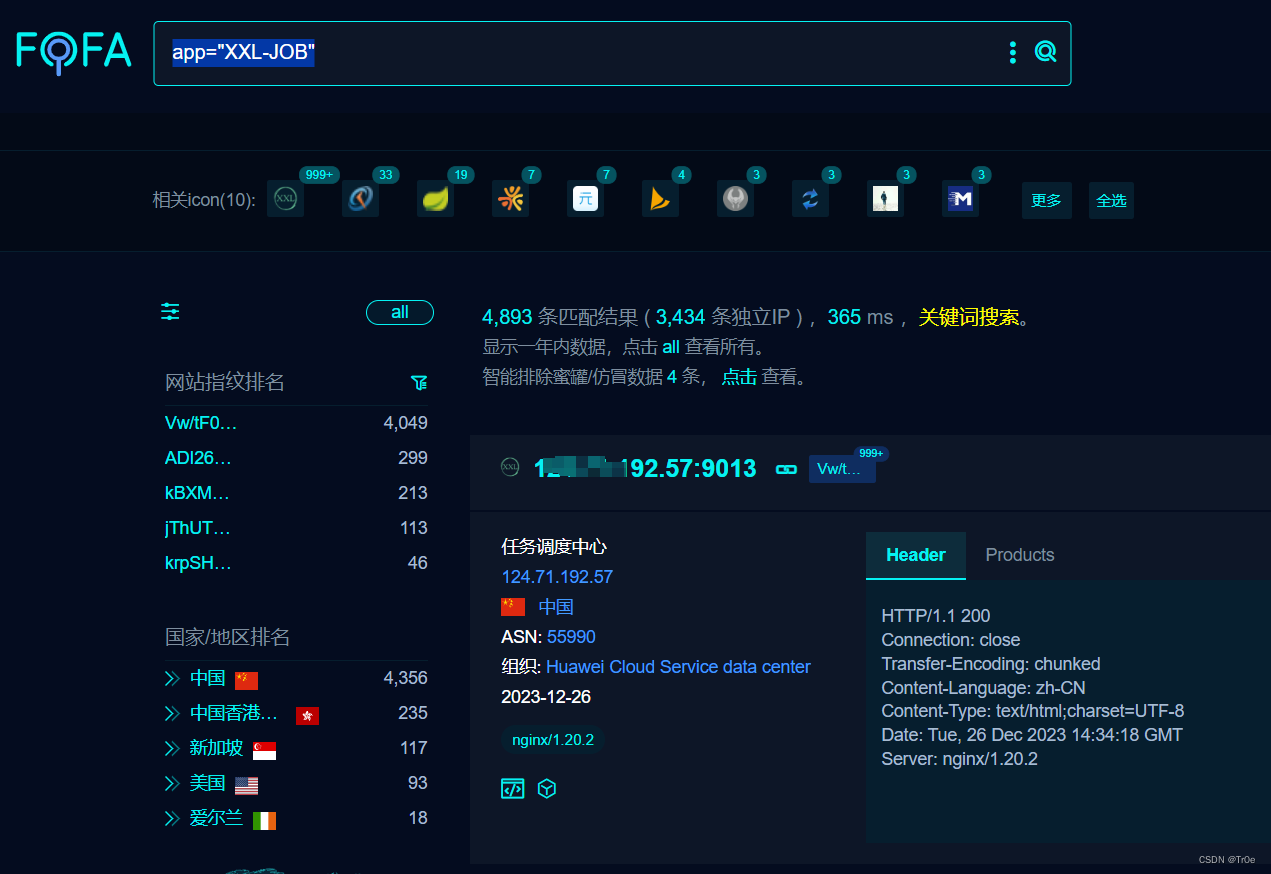Viewport: 1271px width, 874px height.
Task: Click the 4,893 matching results count
Action: coord(507,317)
